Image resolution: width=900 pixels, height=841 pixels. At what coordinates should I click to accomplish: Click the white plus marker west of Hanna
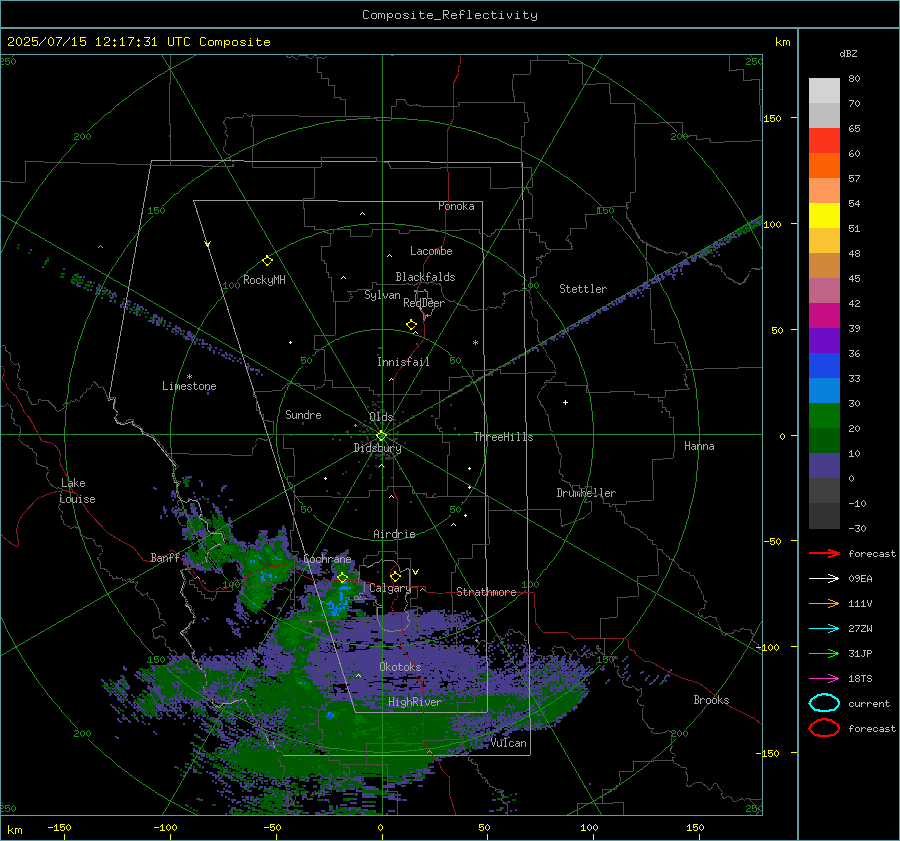coord(565,402)
